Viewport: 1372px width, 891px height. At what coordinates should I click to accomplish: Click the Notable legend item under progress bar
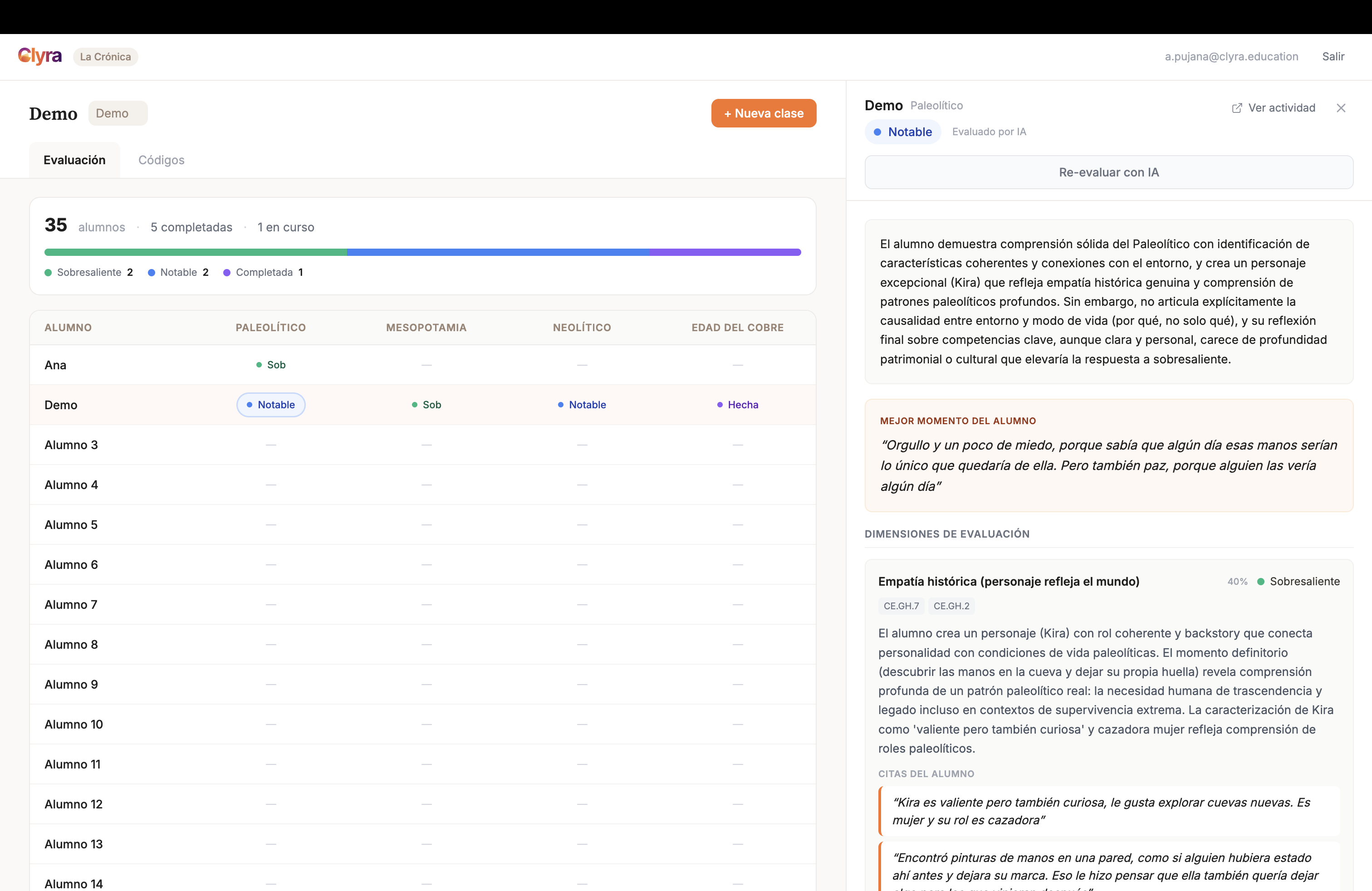tap(178, 272)
